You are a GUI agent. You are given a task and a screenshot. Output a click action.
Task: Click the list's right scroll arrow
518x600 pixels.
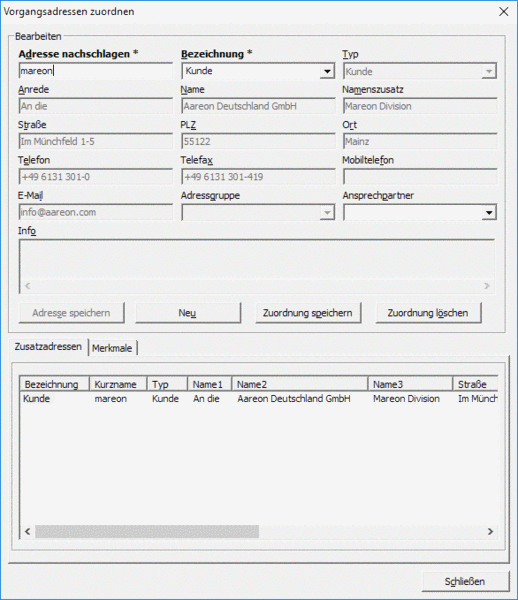(x=490, y=532)
